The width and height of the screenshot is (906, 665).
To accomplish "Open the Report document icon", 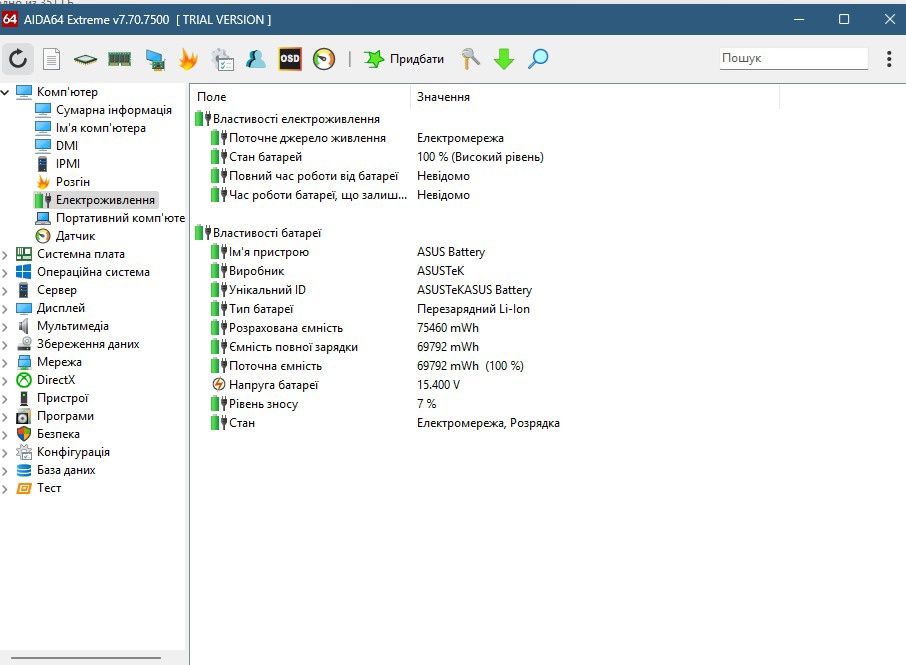I will point(51,59).
